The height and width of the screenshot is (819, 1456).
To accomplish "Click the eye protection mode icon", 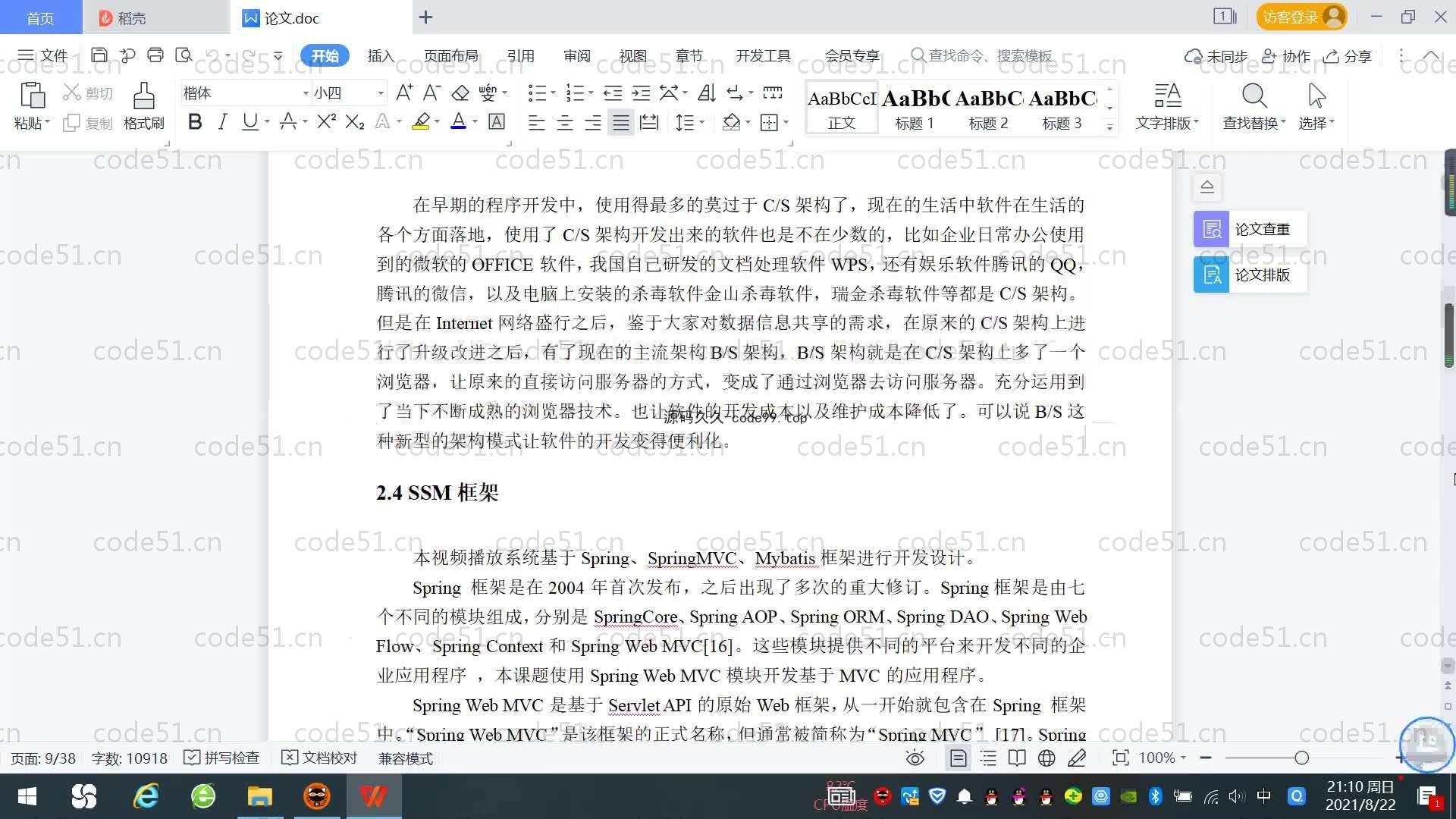I will point(915,758).
